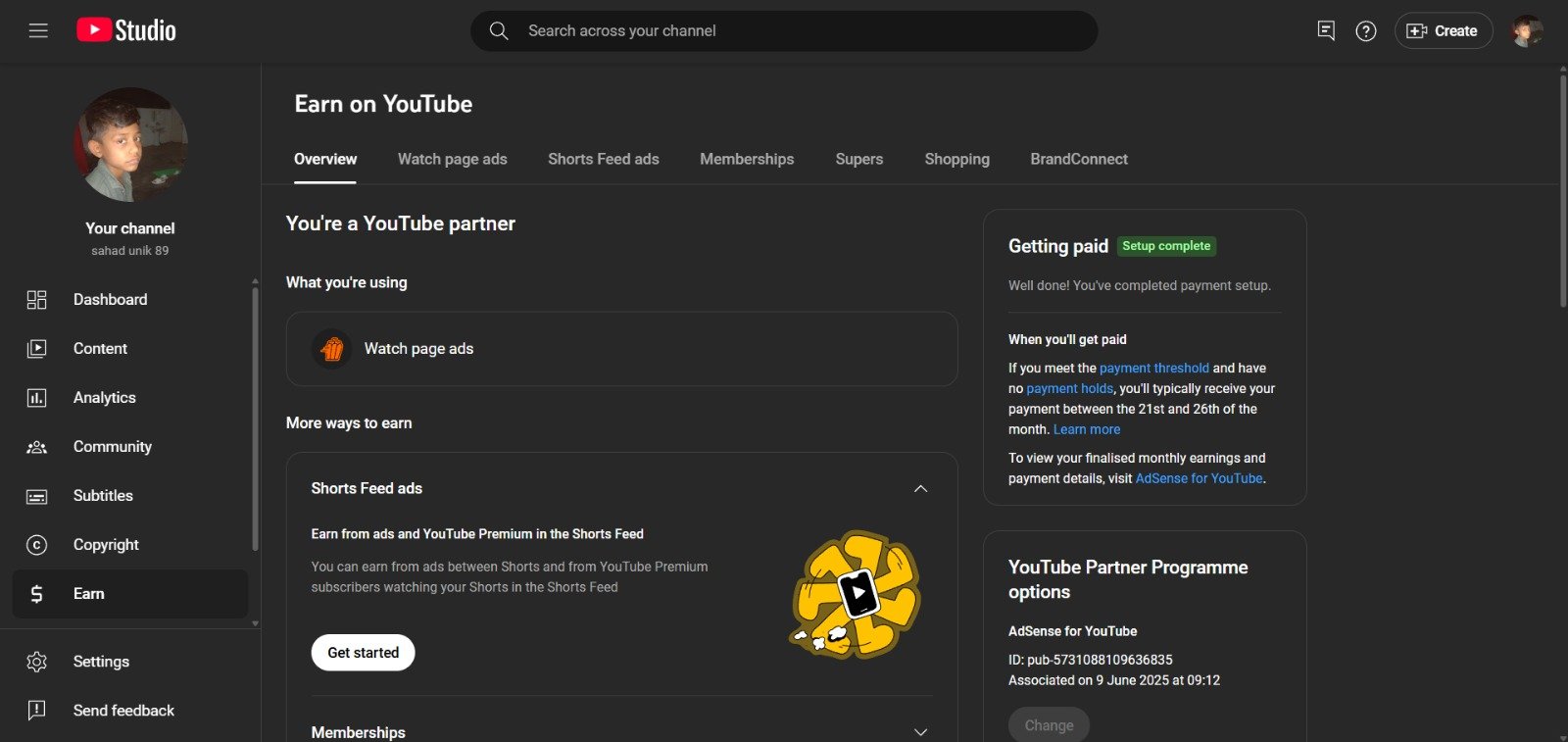Open the payment holds link
Screen dimensions: 1568x742
click(1069, 388)
